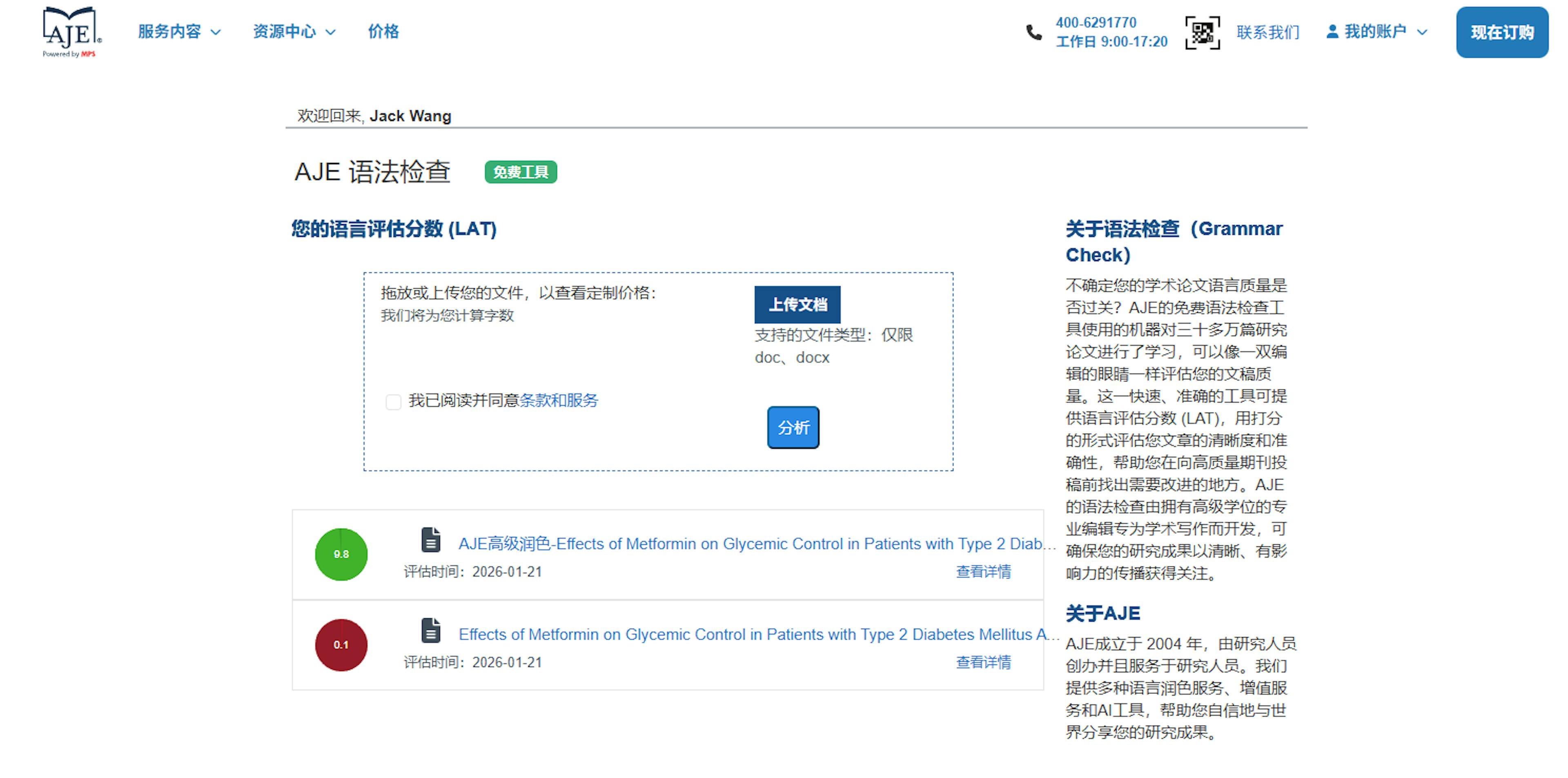Click the document icon of the AJE高级润色 report
Image resolution: width=1568 pixels, height=778 pixels.
pos(431,541)
